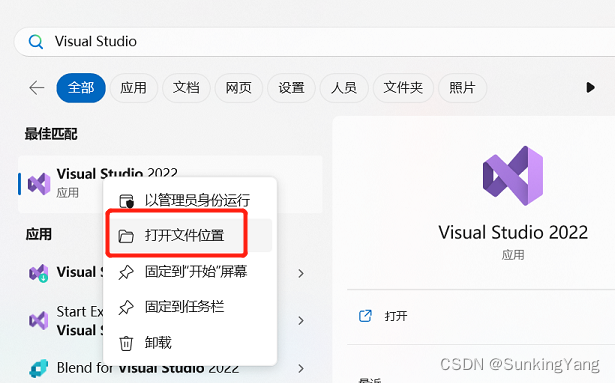Choose 固定到"开始"屏幕 from the context menu
This screenshot has height=383, width=615.
190,271
